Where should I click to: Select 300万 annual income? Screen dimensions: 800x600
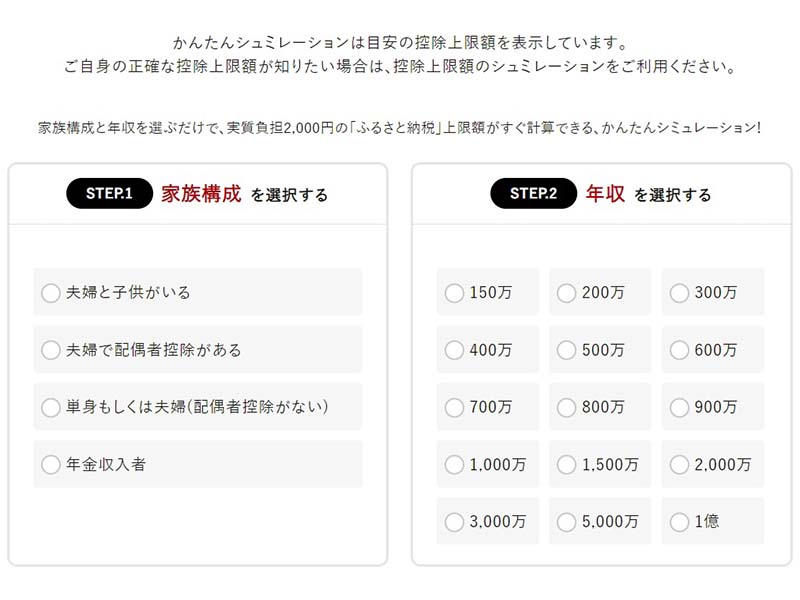(680, 293)
